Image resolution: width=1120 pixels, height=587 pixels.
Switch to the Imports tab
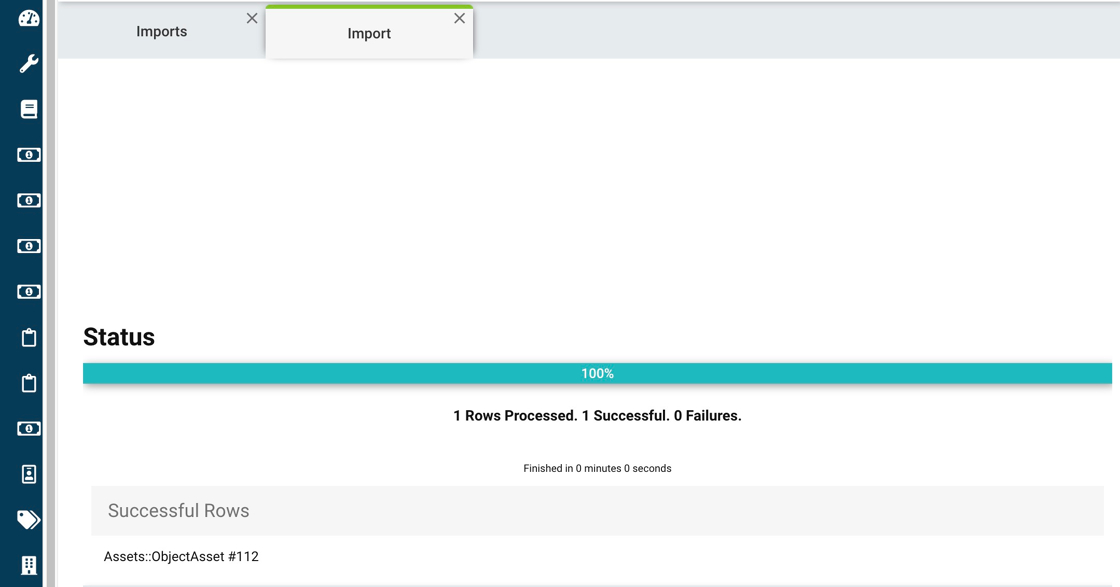(x=161, y=32)
